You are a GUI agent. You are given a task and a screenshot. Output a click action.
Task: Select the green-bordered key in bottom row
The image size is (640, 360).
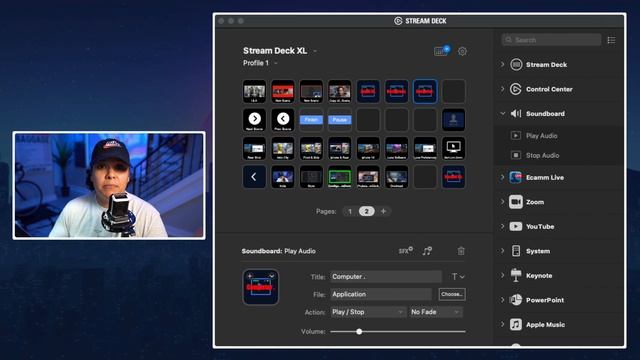340,177
